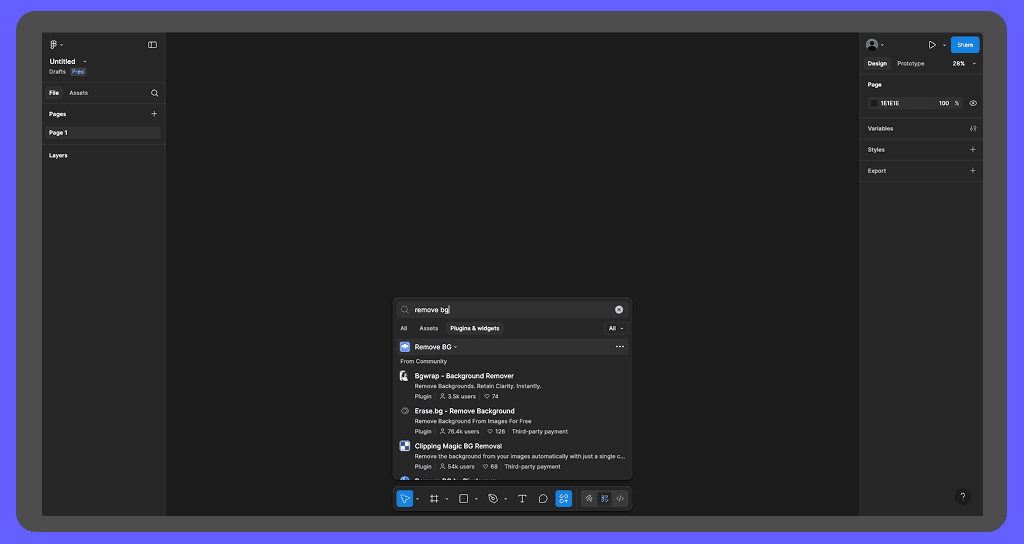Select the Move tool in toolbar

point(405,498)
